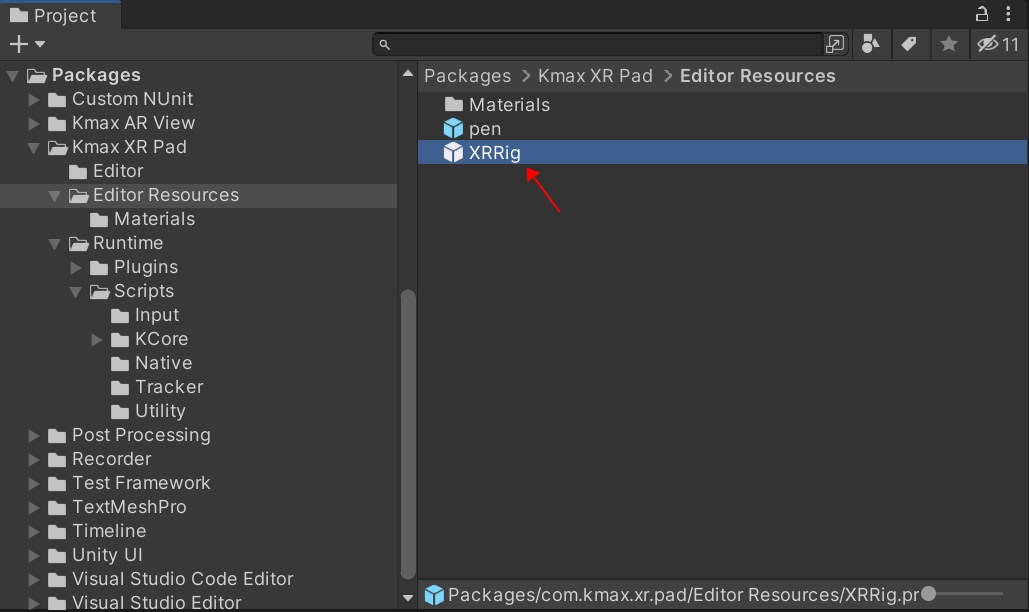This screenshot has width=1029, height=612.
Task: Select the Utility folder
Action: pyautogui.click(x=160, y=411)
